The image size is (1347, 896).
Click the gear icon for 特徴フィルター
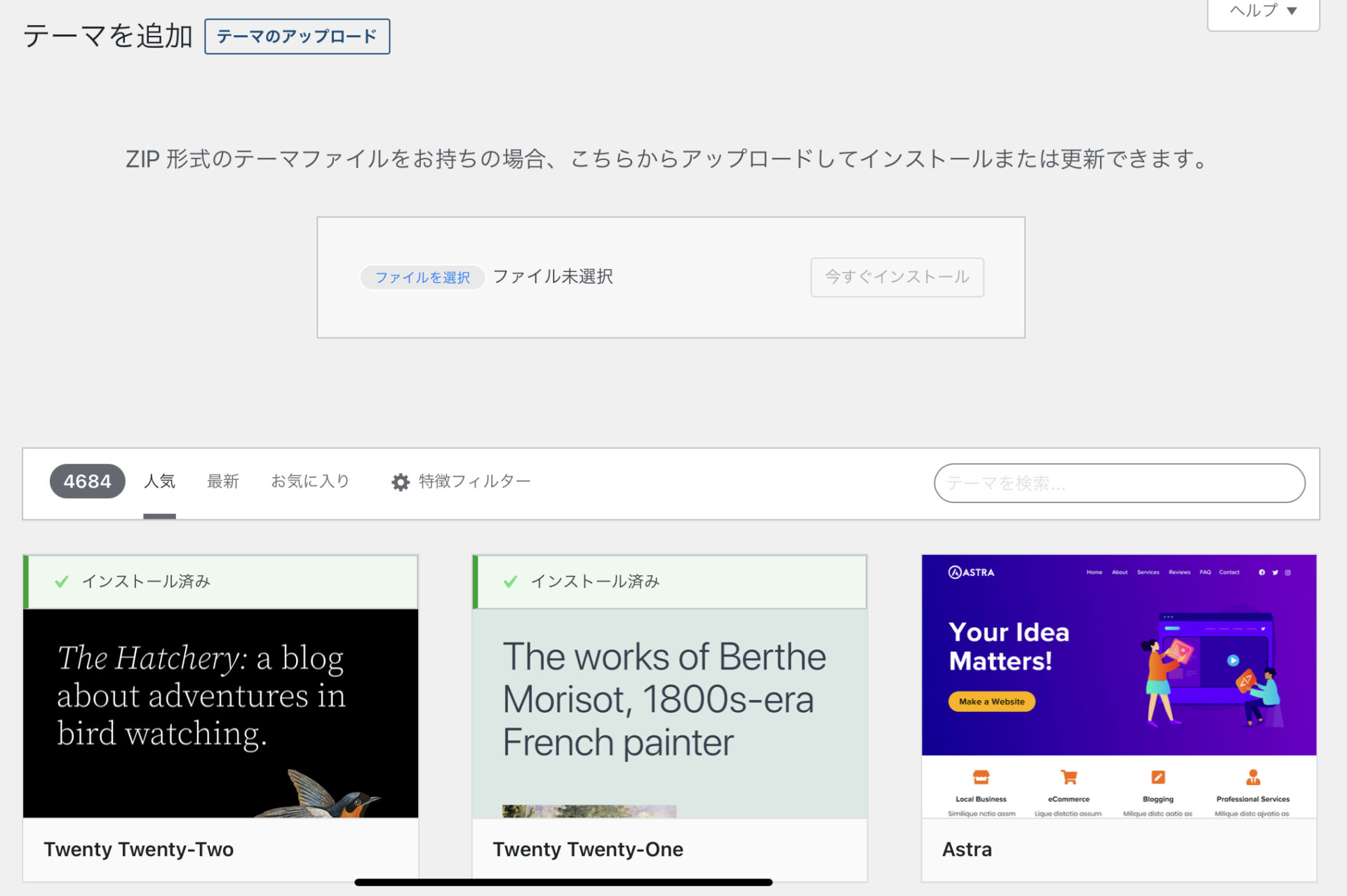(401, 482)
